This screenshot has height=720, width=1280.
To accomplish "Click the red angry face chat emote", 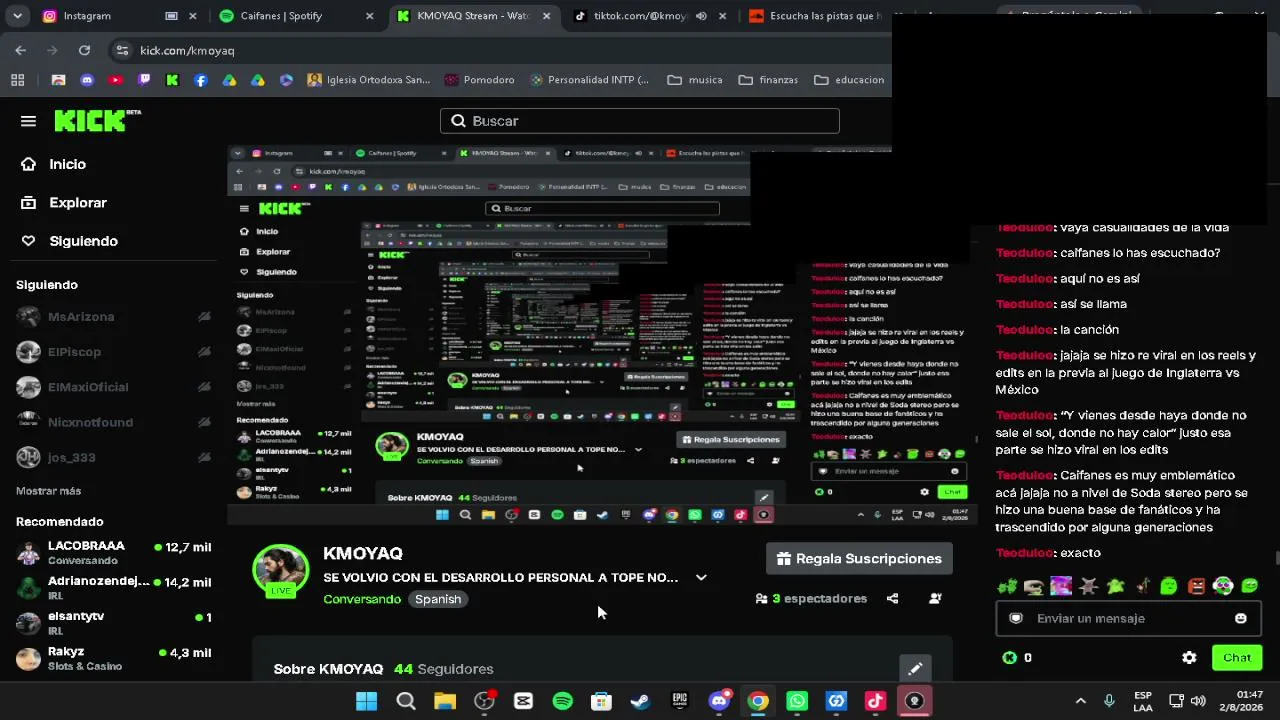I will point(1196,586).
